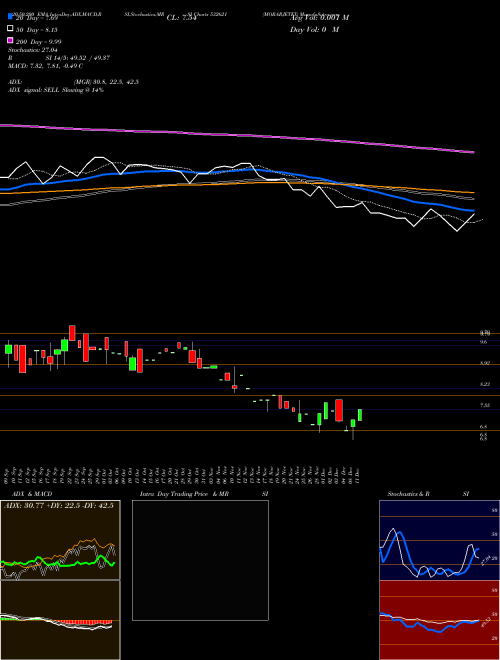Viewport: 500px width, 660px height.
Task: Click the white 50 Day legend swatch
Action: coord(11,29)
